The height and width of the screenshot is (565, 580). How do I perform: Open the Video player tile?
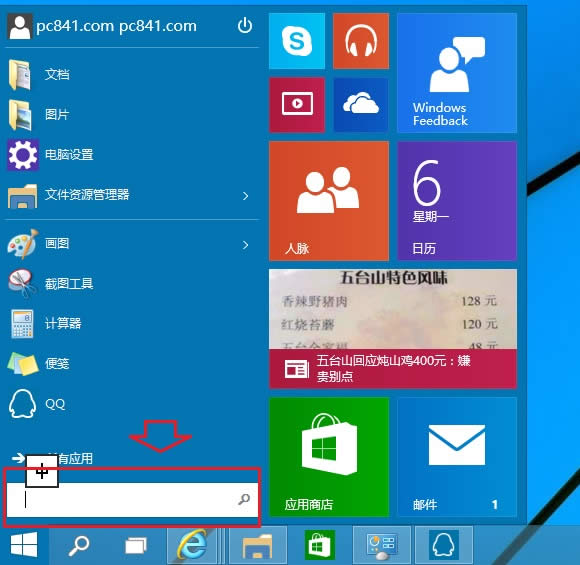(x=297, y=105)
